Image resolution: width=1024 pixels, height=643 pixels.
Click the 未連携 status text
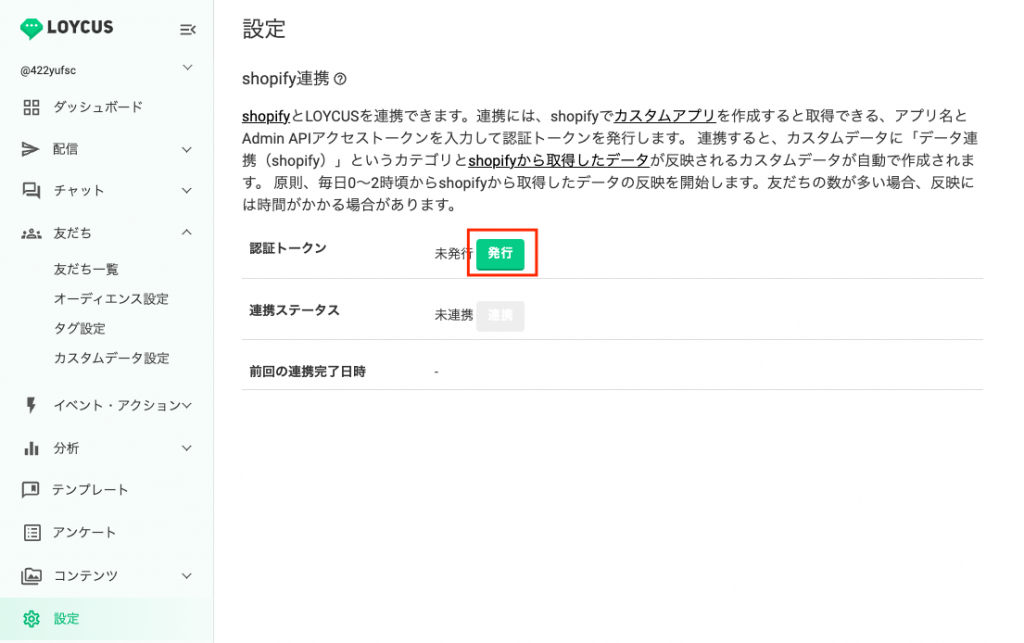[454, 315]
